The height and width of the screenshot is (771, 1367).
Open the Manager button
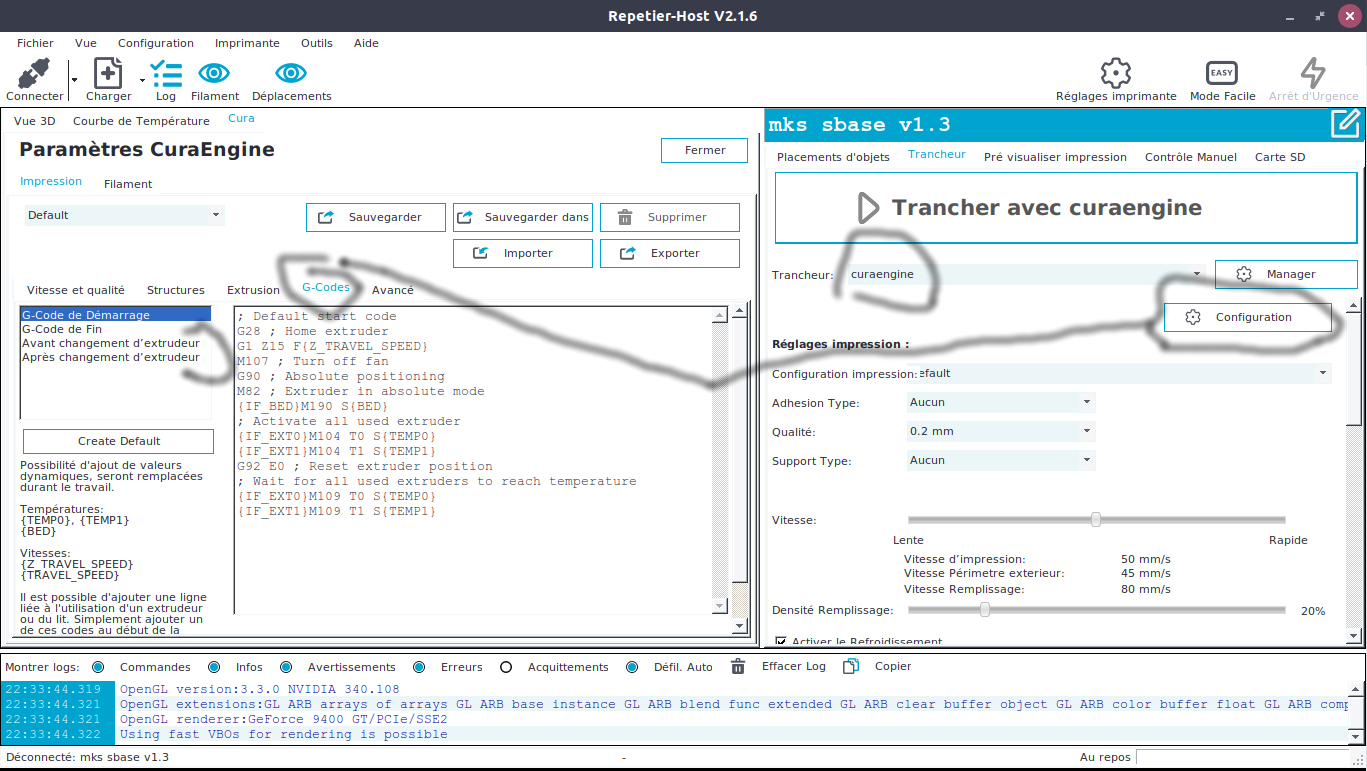click(1286, 274)
